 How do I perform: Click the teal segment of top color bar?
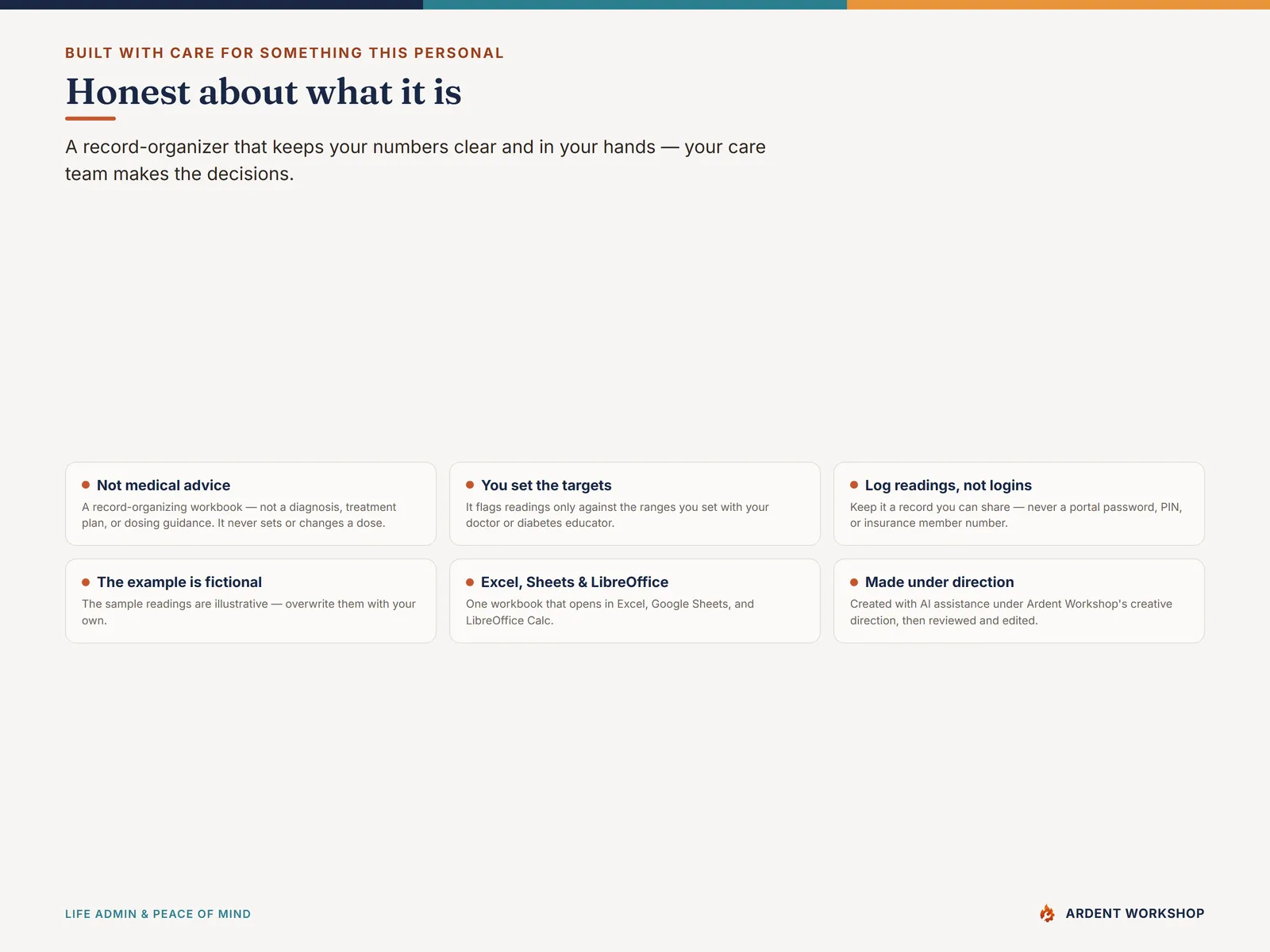tap(635, 5)
